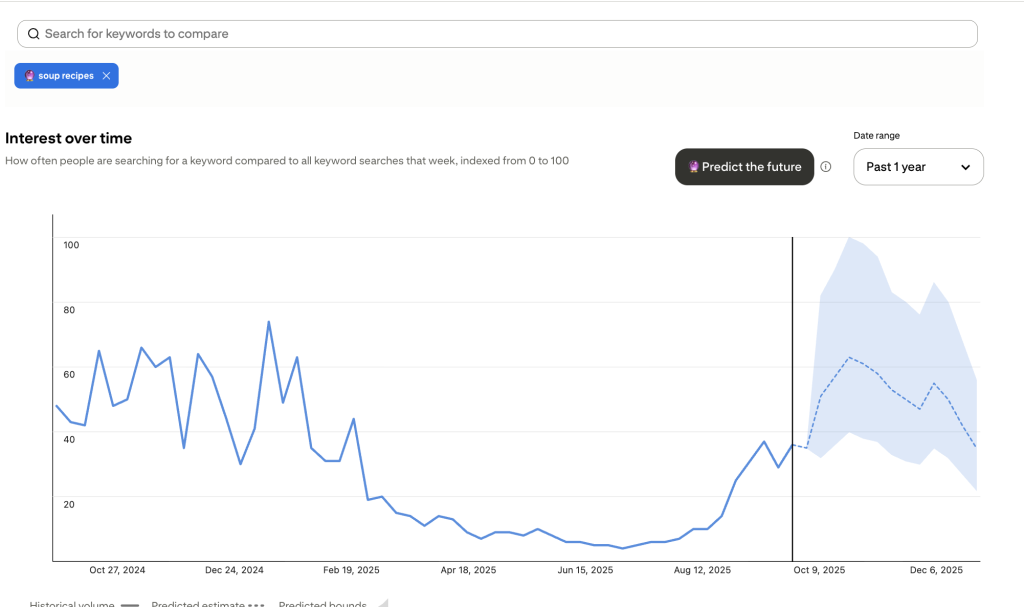Click the chevron inside the Past 1 year selector

click(x=966, y=167)
